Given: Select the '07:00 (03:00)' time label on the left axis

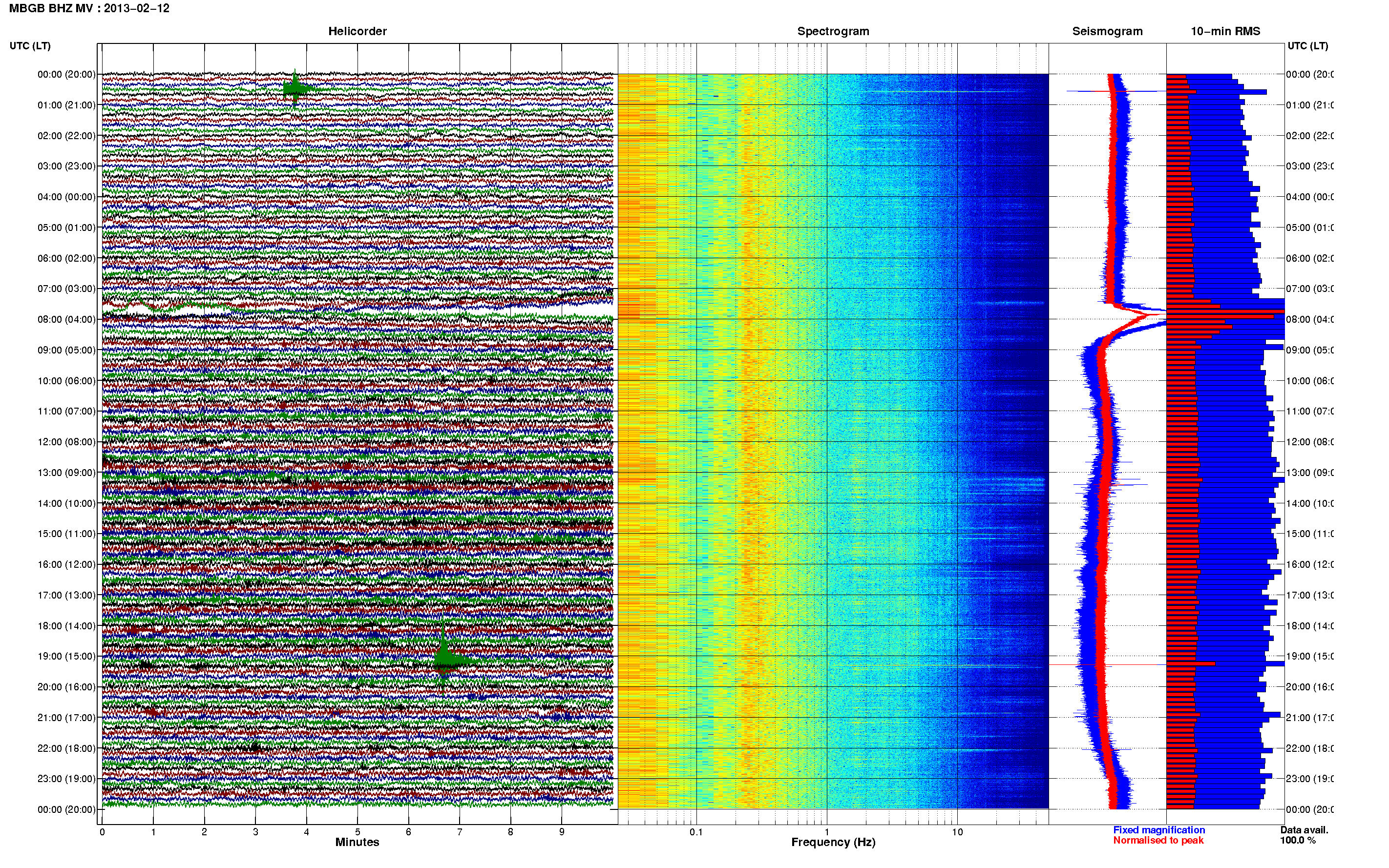Looking at the screenshot, I should click(66, 289).
